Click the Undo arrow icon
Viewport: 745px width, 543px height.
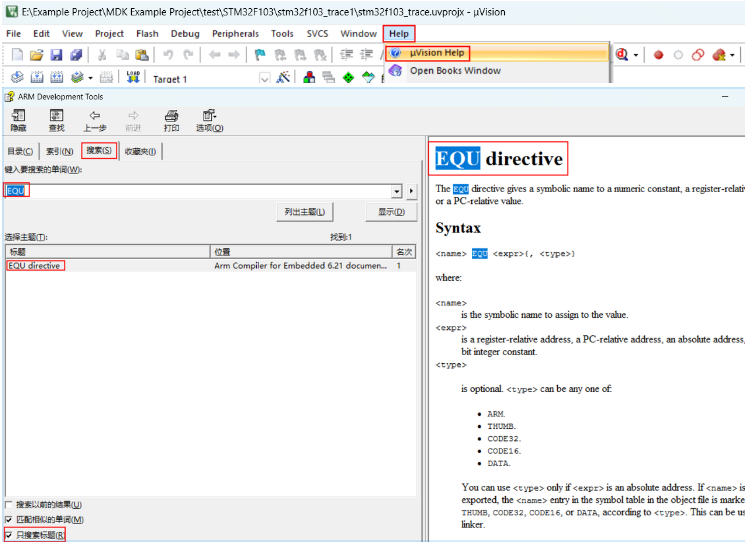tap(168, 55)
